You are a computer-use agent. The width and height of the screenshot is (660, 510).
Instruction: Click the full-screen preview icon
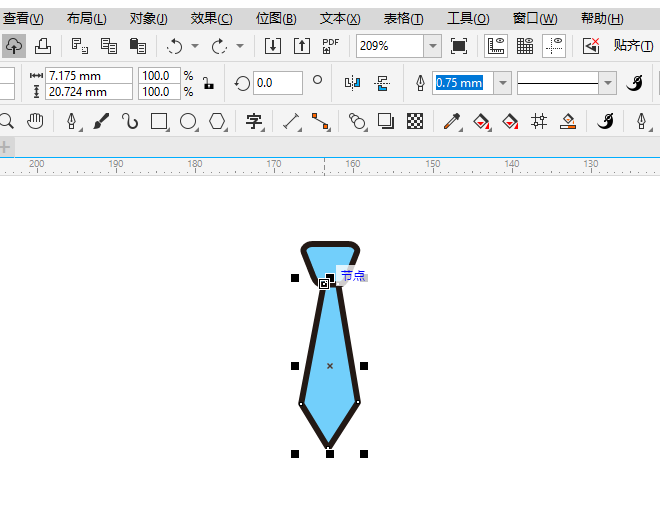tap(459, 46)
